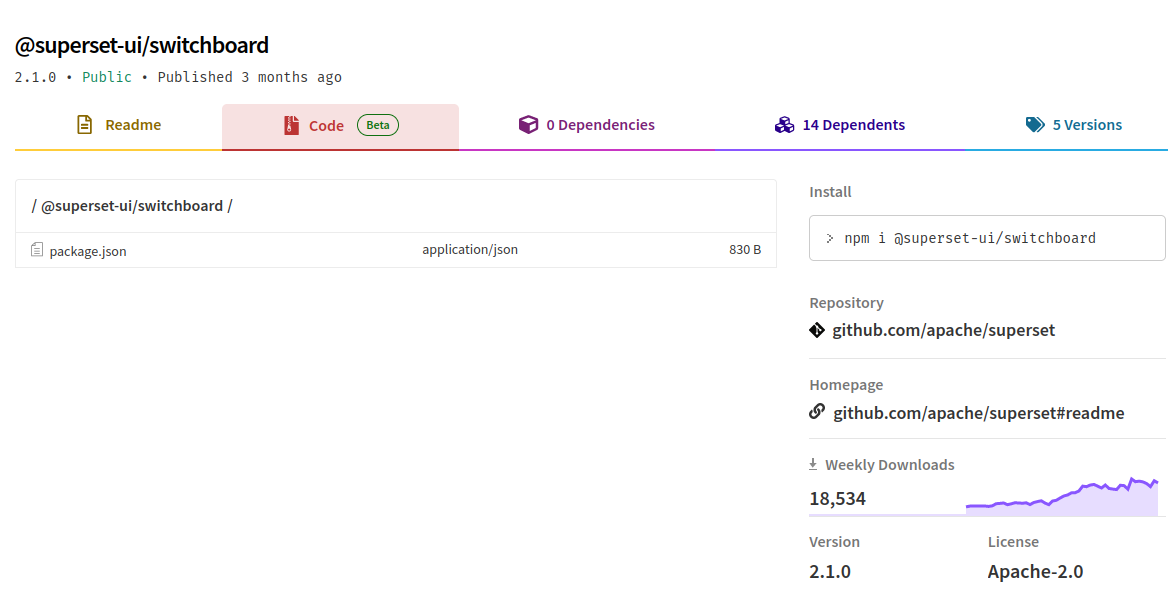Click the package cube icon beside 0 Dependencies
The width and height of the screenshot is (1168, 598).
pos(528,124)
